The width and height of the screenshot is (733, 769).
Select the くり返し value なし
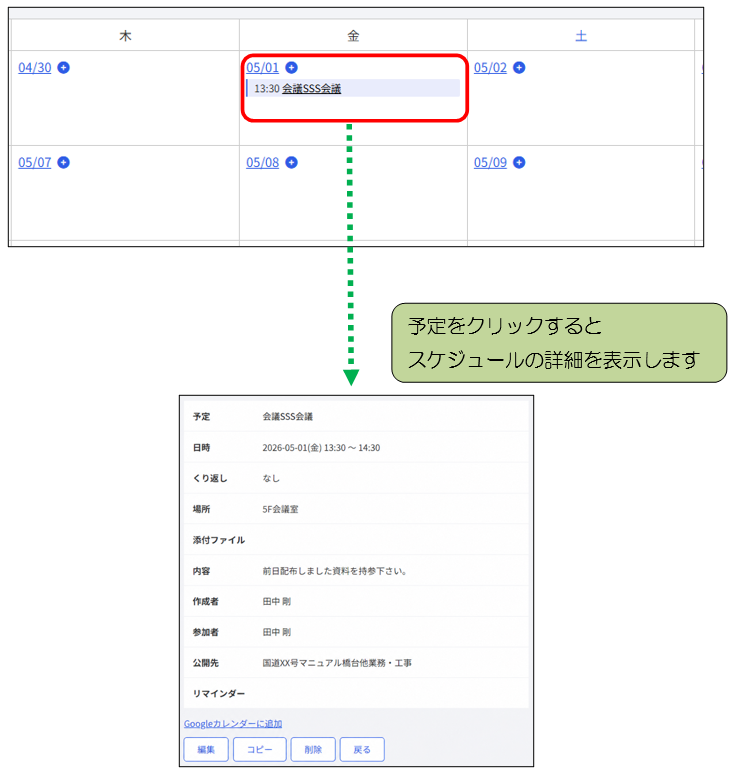click(271, 478)
